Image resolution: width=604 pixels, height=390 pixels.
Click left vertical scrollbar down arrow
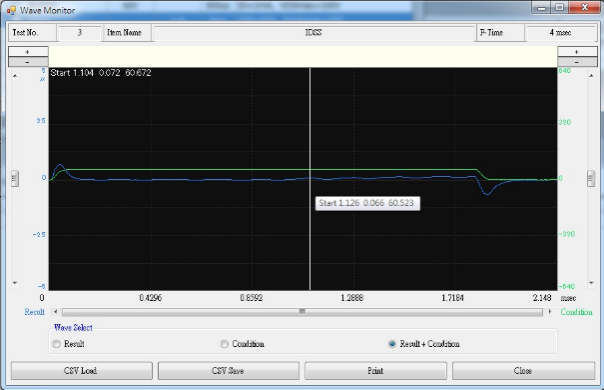coord(15,283)
